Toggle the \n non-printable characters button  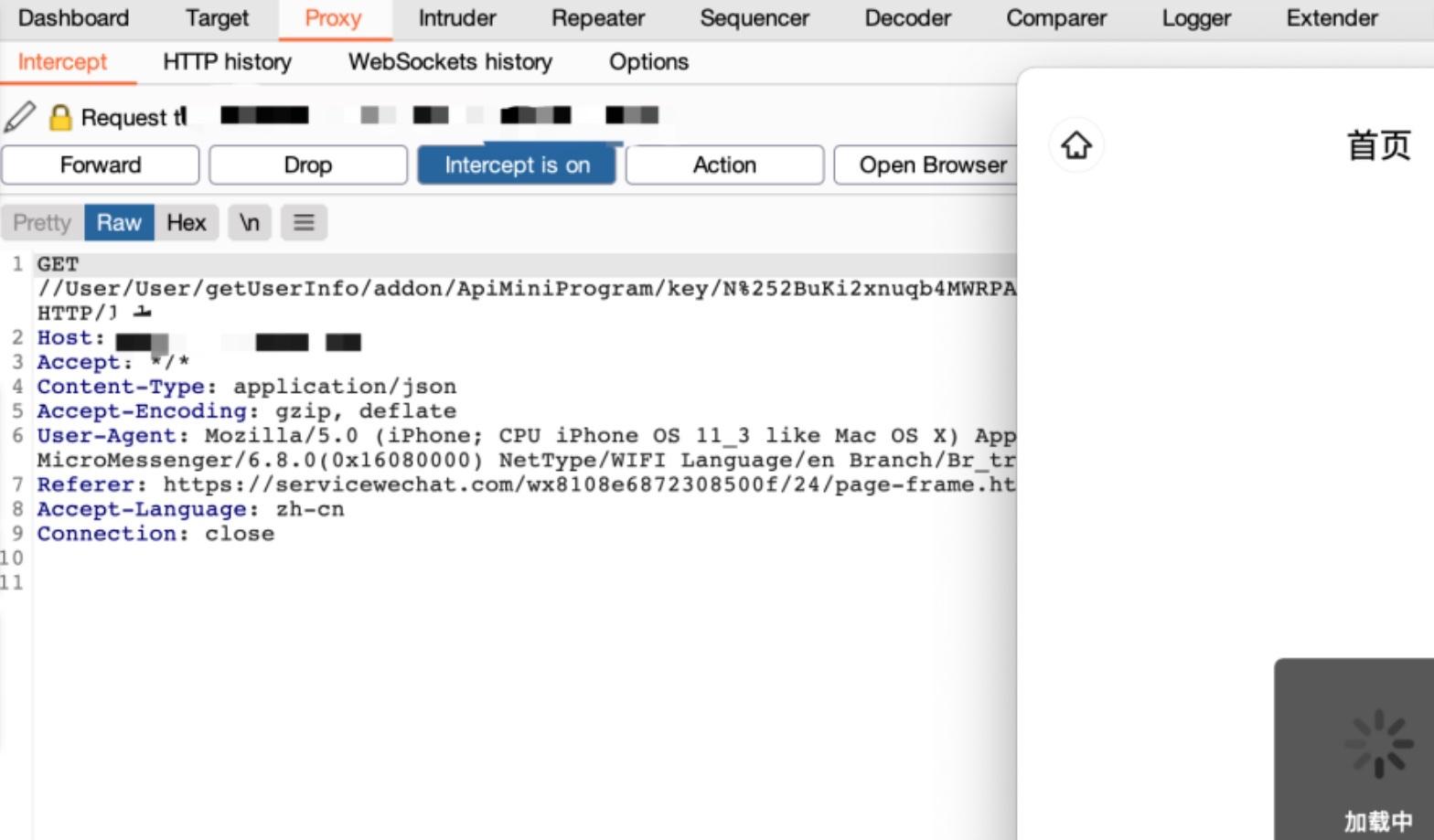249,223
